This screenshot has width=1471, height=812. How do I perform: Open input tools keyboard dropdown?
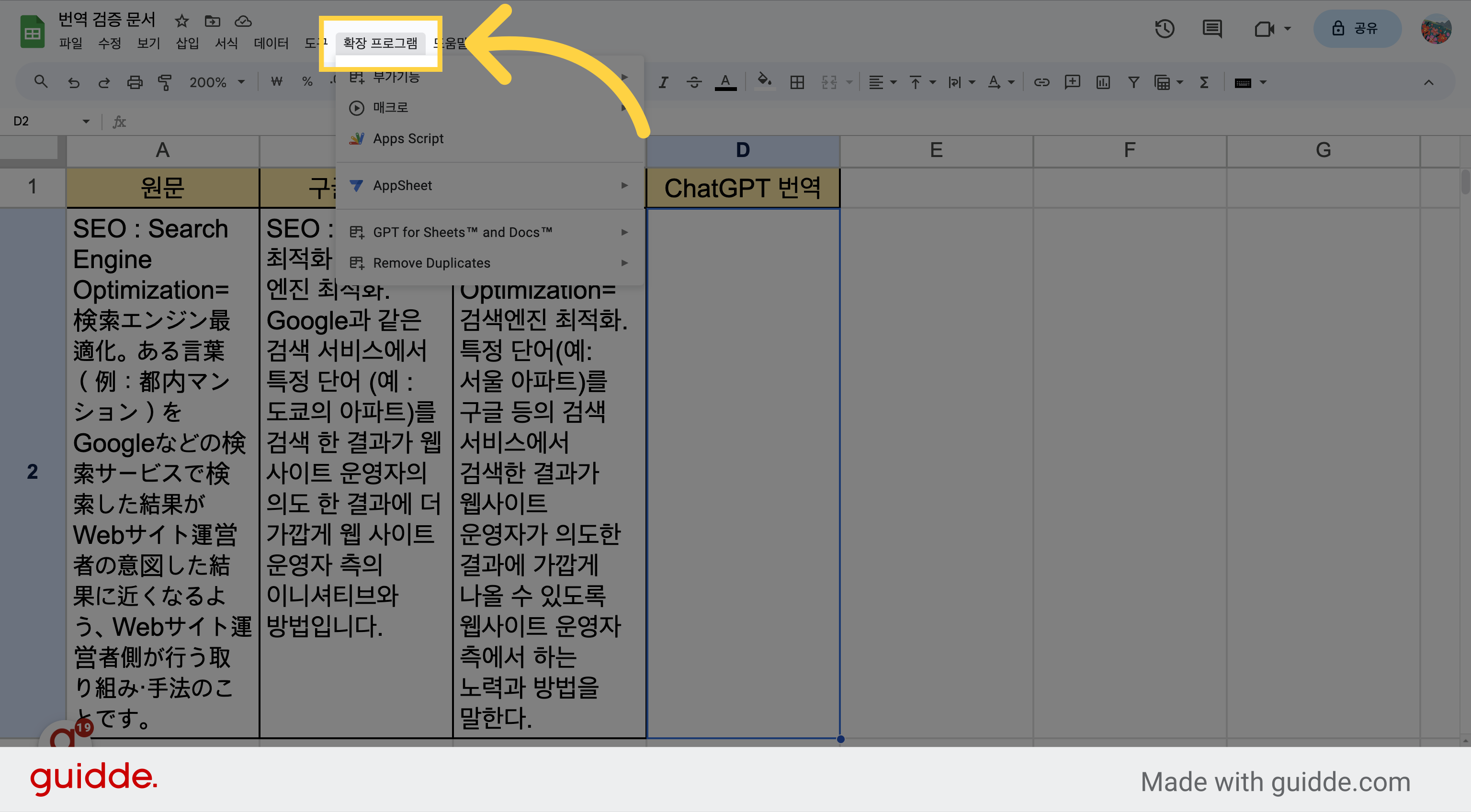(x=1250, y=82)
